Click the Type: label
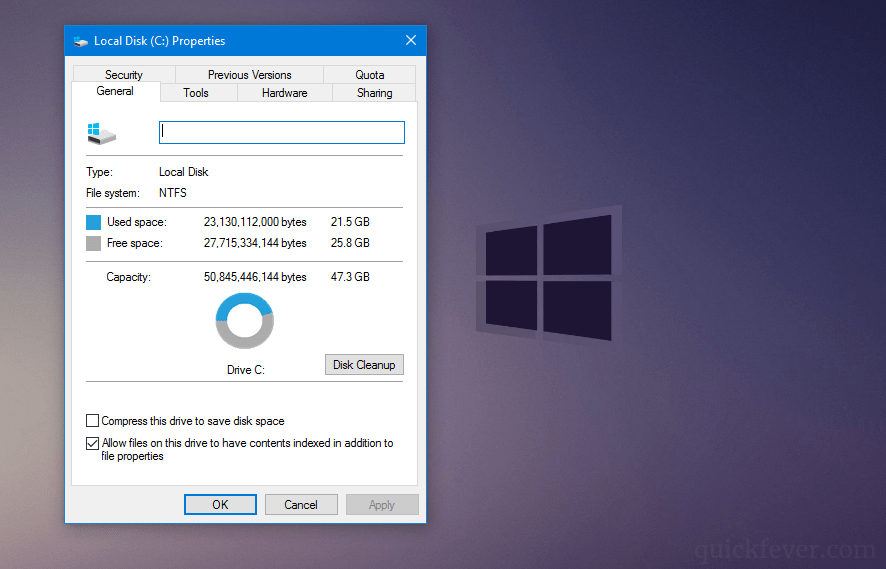Image resolution: width=886 pixels, height=569 pixels. tap(99, 172)
